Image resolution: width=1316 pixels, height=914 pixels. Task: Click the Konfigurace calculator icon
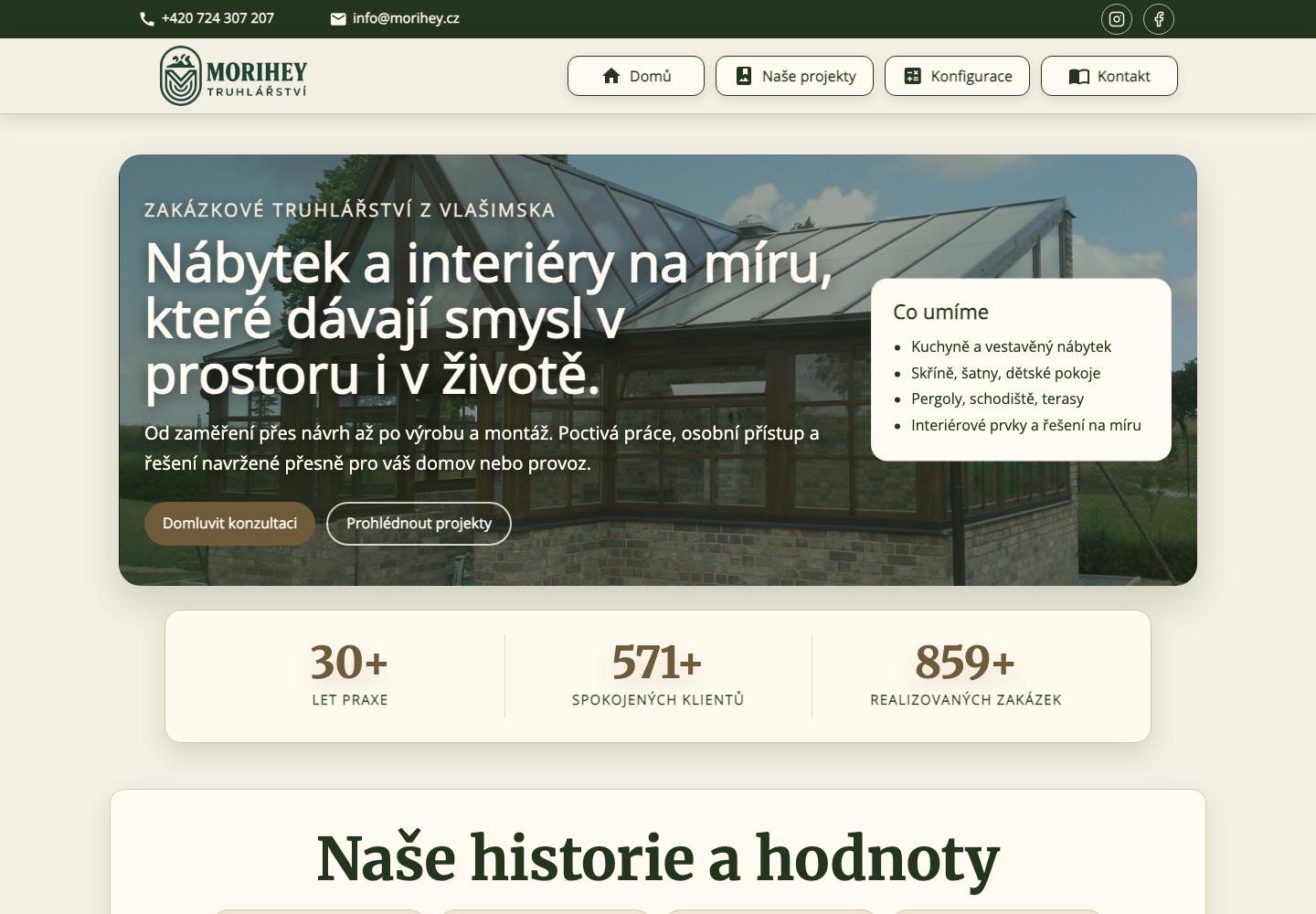click(912, 76)
